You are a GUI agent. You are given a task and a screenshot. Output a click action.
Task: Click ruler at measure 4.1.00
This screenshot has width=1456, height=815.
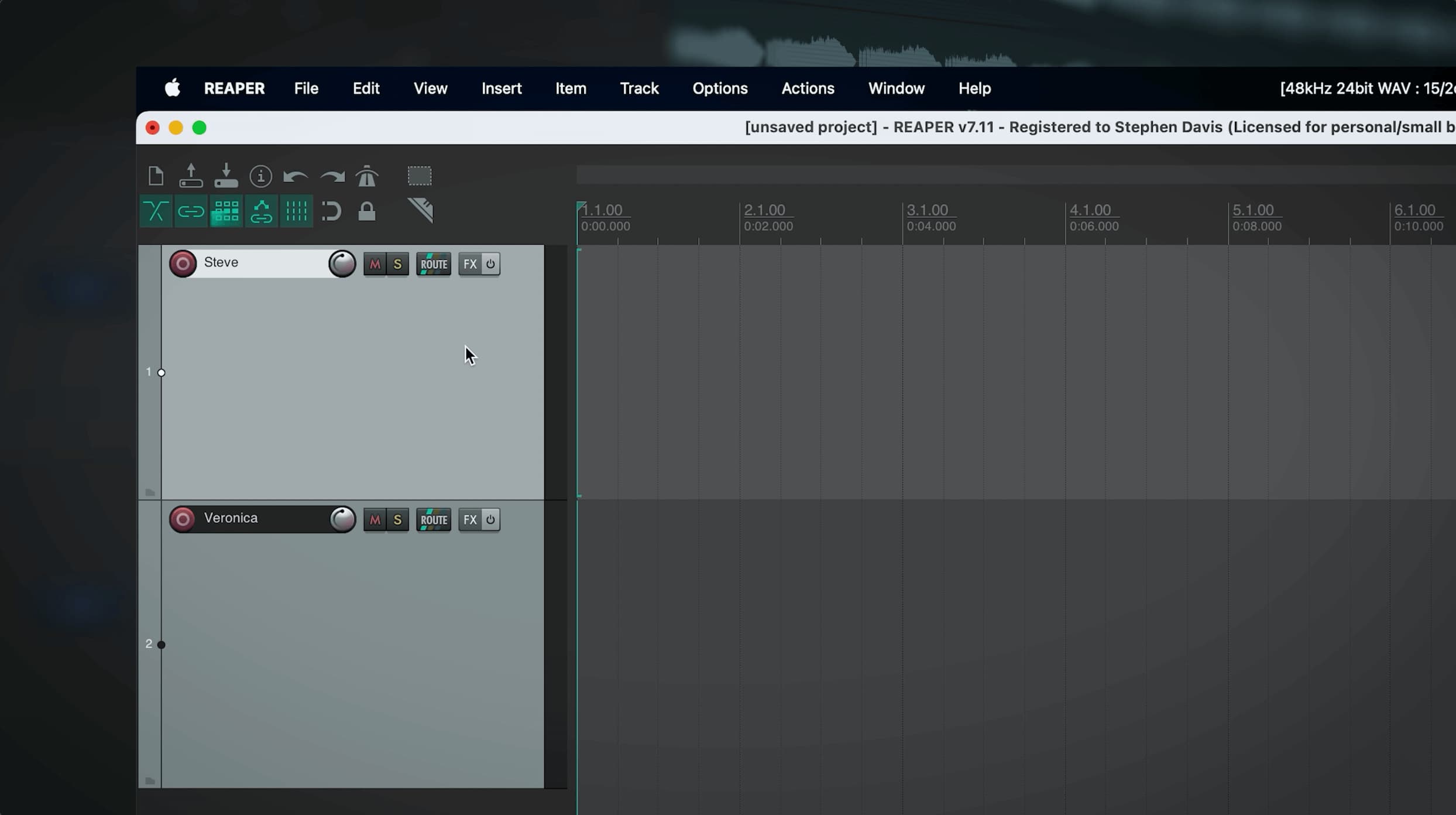click(x=1090, y=210)
